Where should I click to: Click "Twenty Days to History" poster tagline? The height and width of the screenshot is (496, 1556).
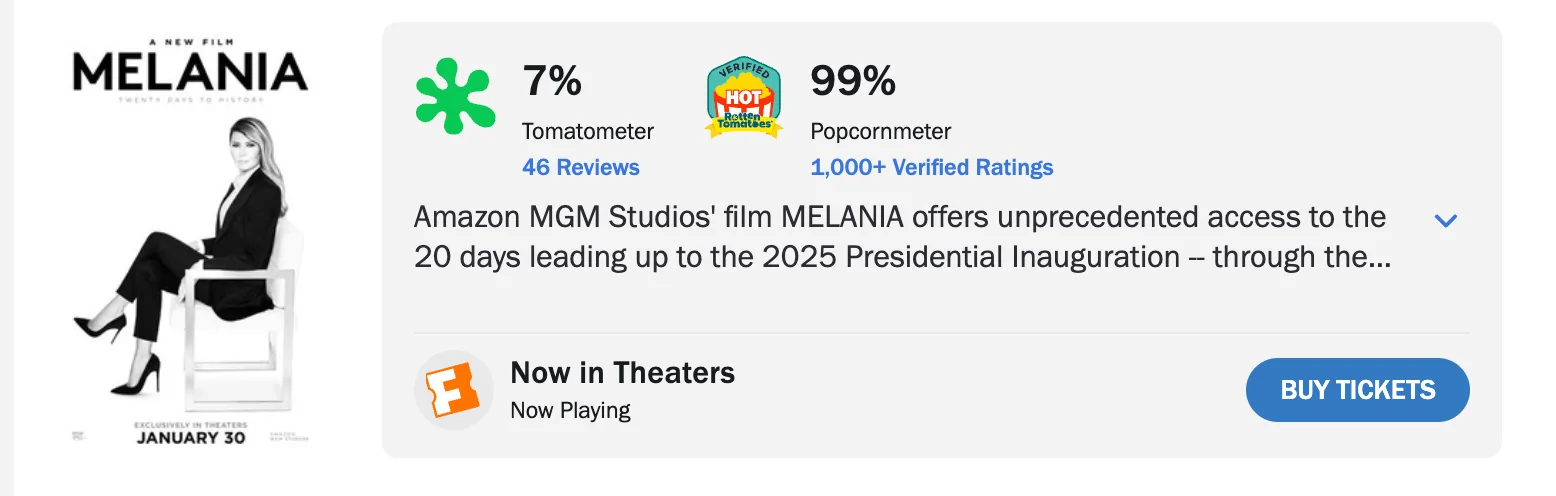[x=190, y=100]
